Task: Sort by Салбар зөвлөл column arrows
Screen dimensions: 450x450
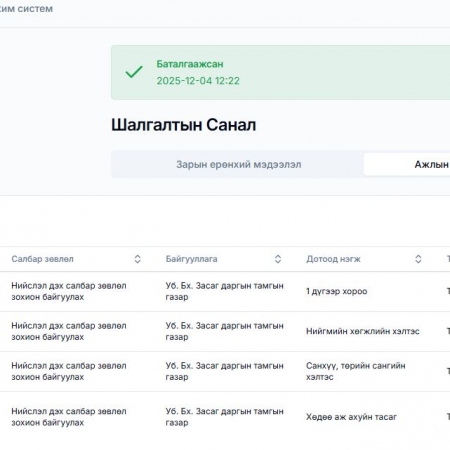Action: [137, 259]
